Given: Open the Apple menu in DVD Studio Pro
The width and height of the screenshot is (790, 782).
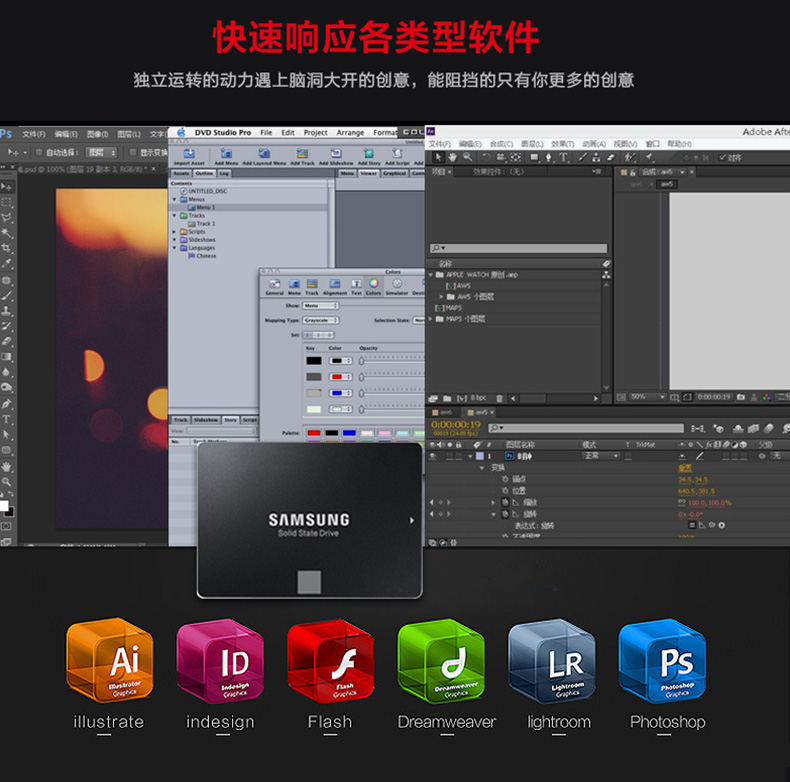Looking at the screenshot, I should (x=181, y=132).
